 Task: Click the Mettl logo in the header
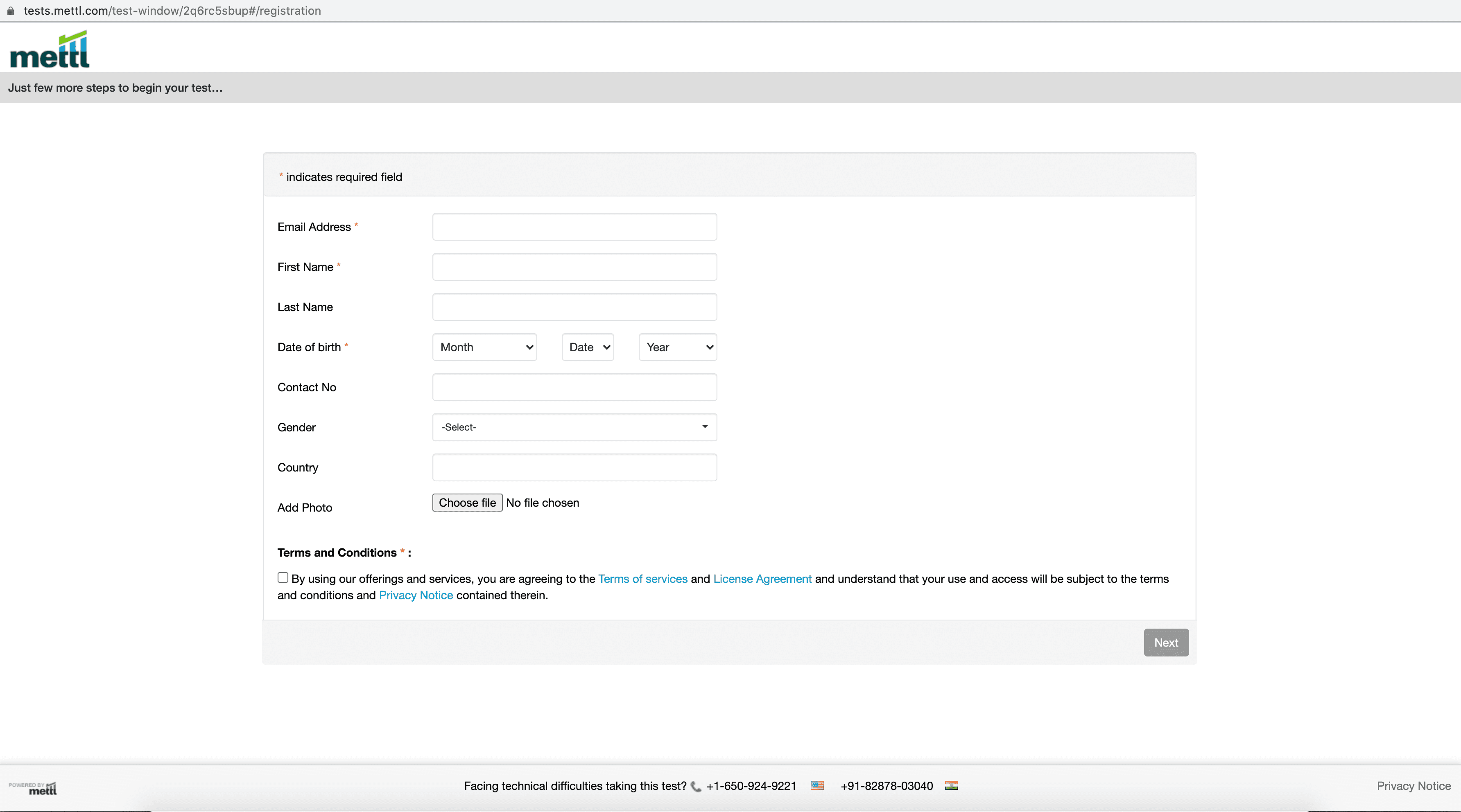point(50,50)
